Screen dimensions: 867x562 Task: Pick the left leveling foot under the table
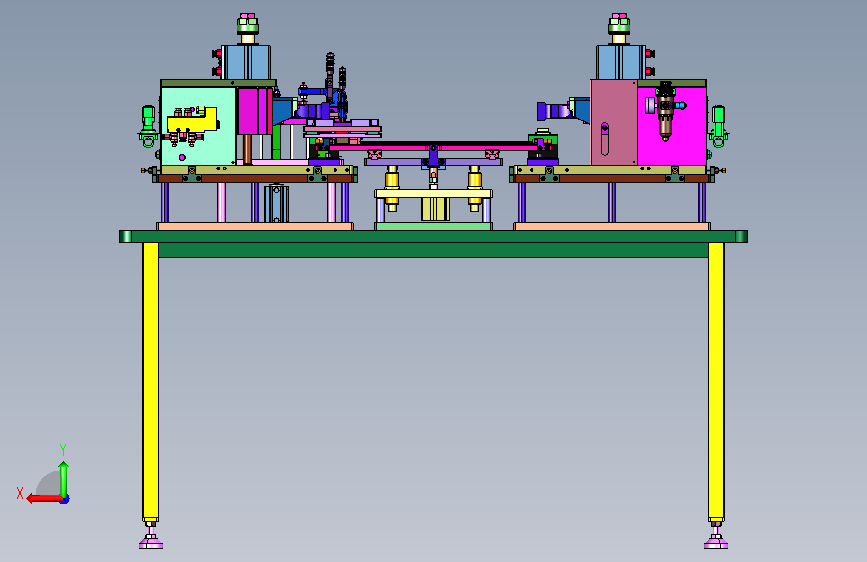tap(150, 537)
